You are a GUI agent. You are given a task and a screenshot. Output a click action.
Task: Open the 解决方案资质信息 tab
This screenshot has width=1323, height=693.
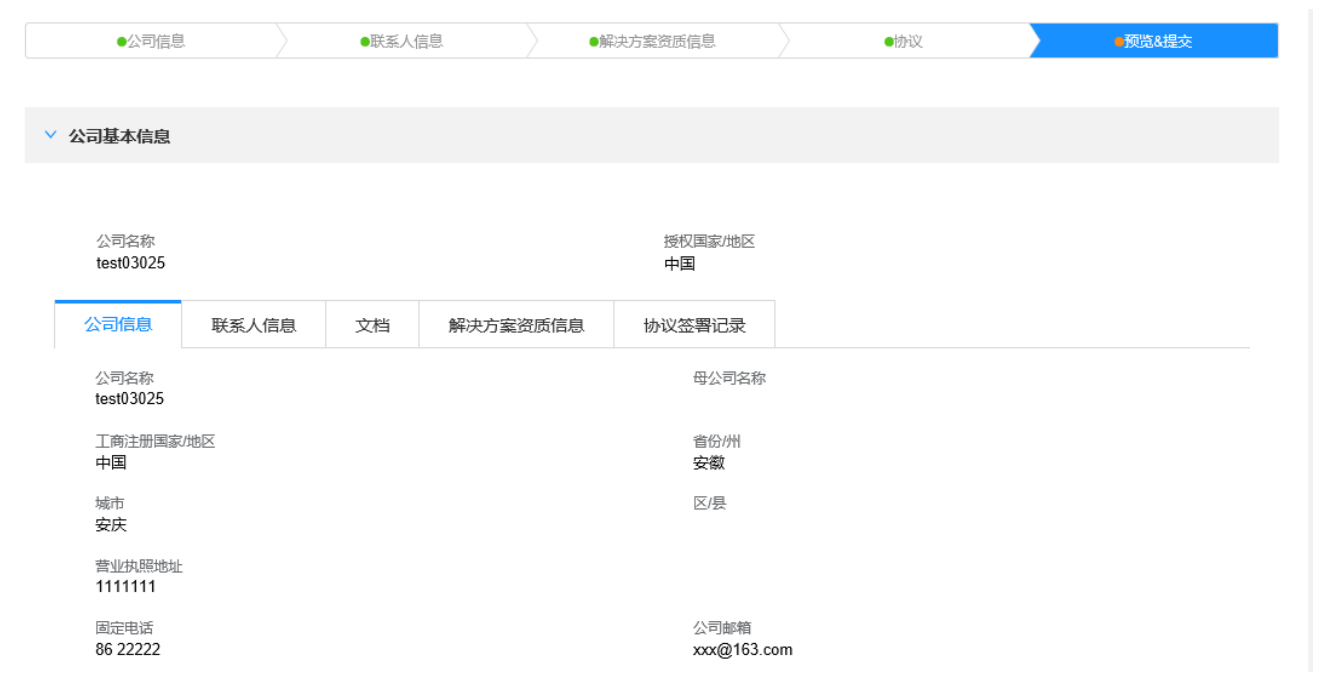pos(516,325)
